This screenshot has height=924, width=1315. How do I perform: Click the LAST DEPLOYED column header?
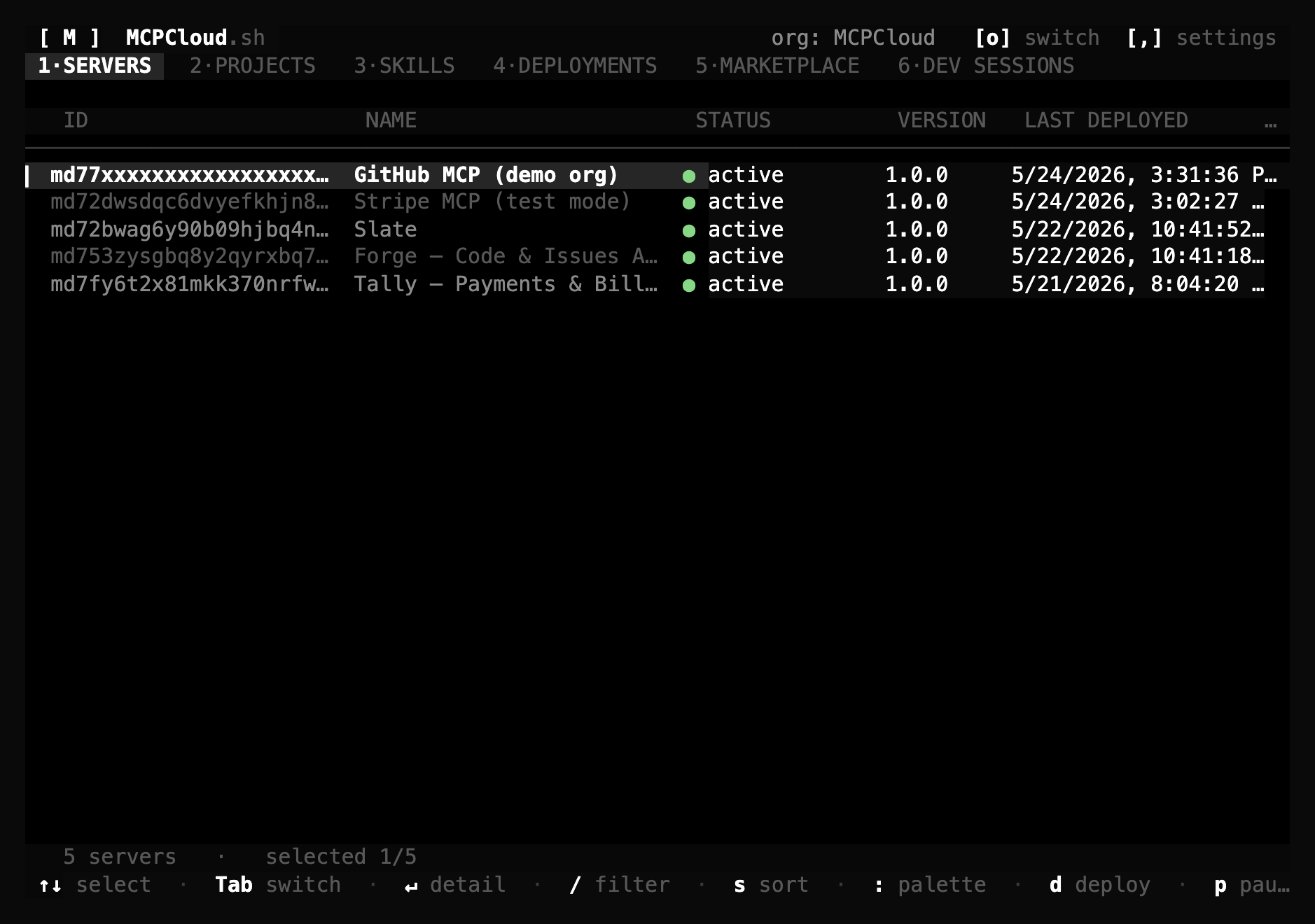[x=1106, y=120]
